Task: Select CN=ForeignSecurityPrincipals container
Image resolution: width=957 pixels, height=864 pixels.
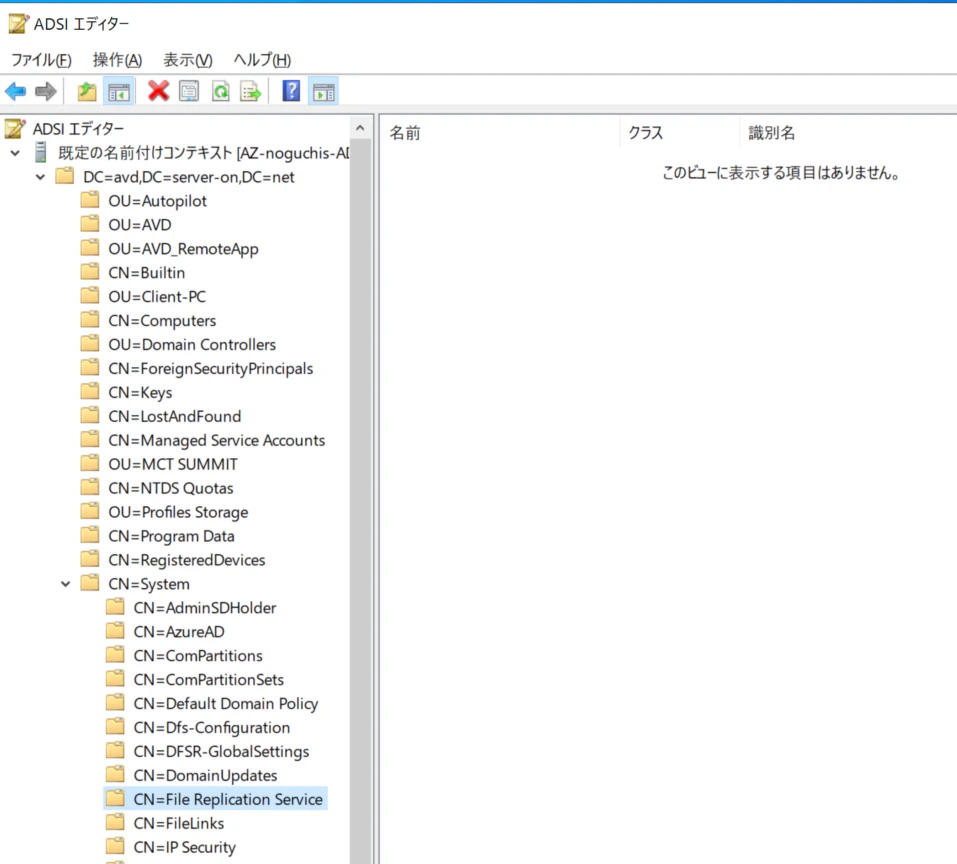Action: point(211,368)
